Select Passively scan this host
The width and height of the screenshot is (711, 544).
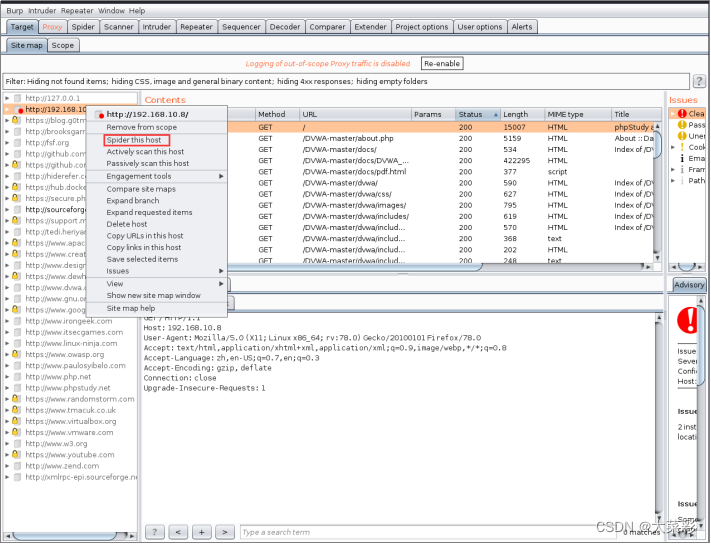pos(156,163)
